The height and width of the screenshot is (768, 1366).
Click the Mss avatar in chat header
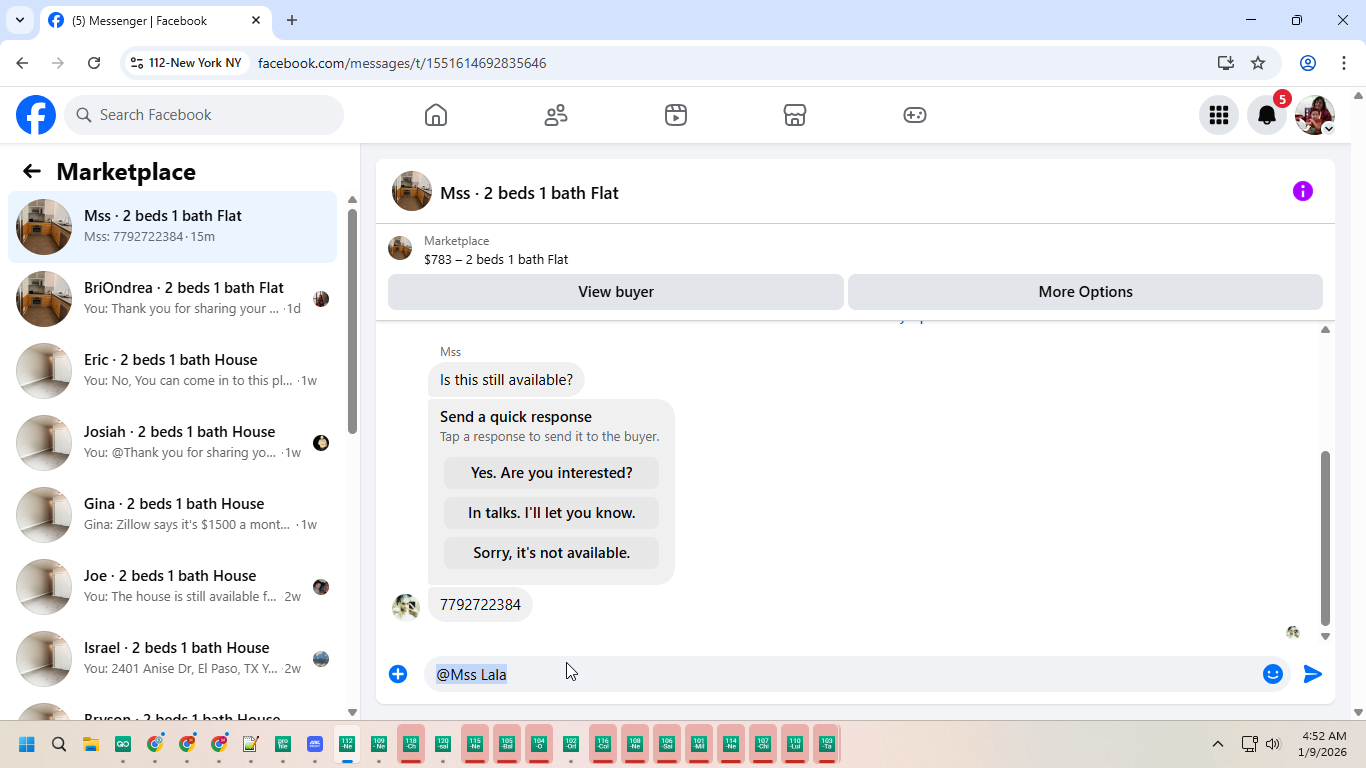pyautogui.click(x=412, y=191)
